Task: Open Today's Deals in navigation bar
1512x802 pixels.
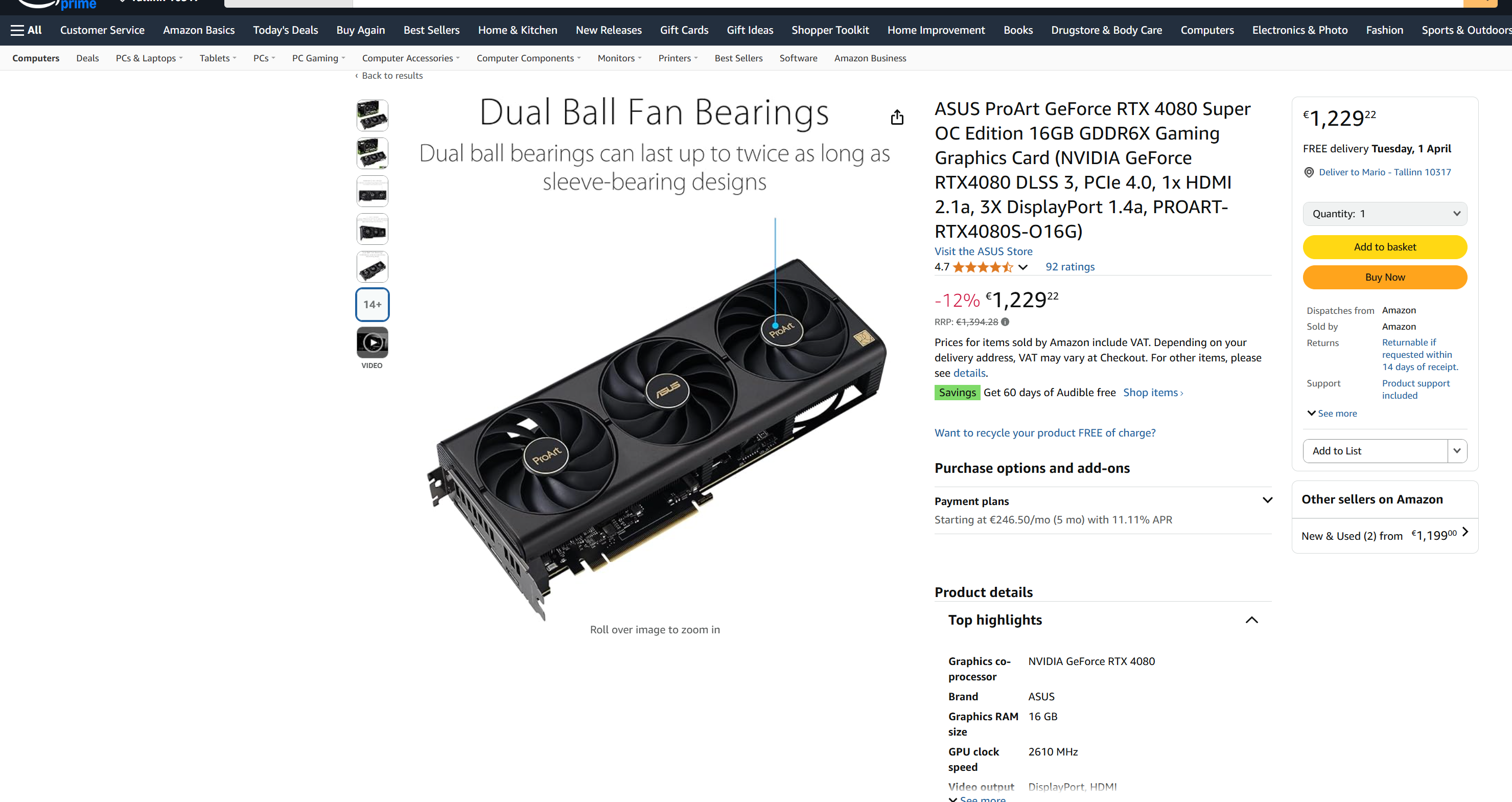Action: pos(285,30)
